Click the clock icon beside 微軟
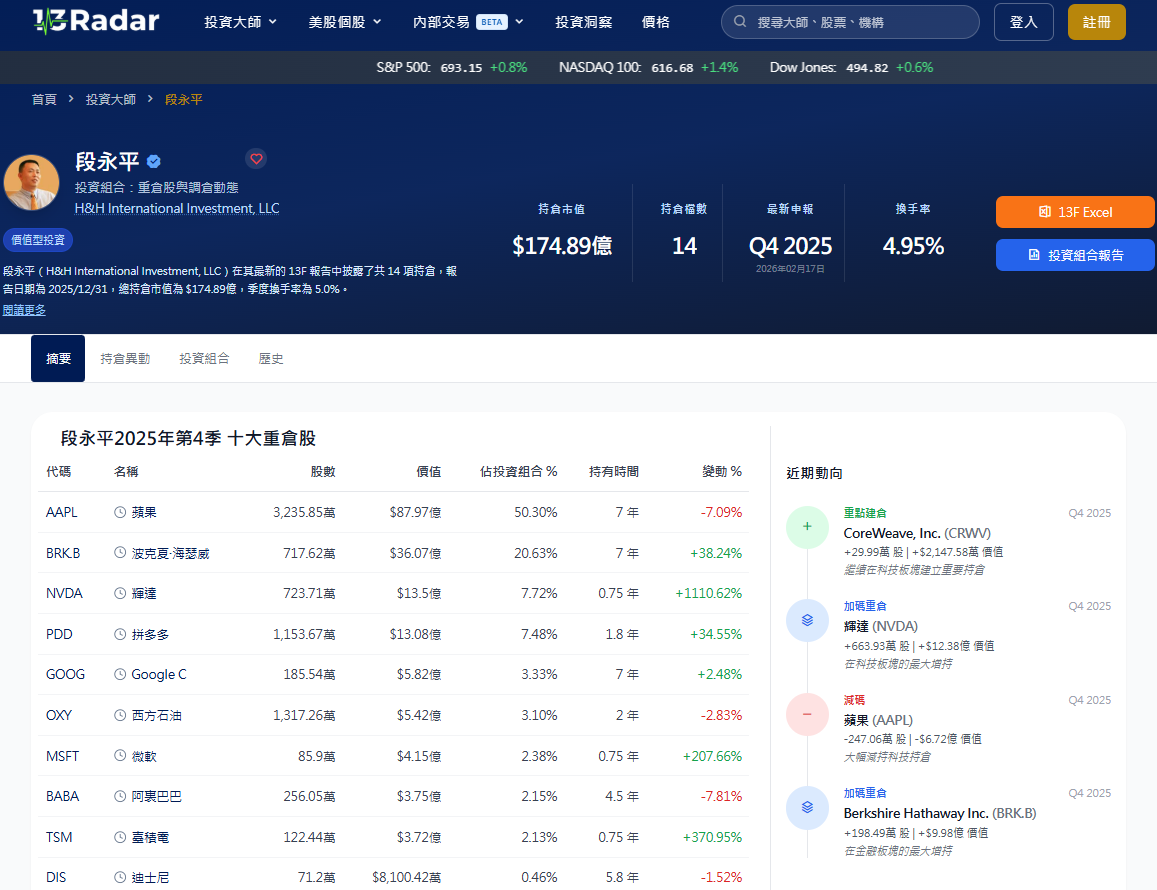Viewport: 1157px width, 890px height. [120, 756]
